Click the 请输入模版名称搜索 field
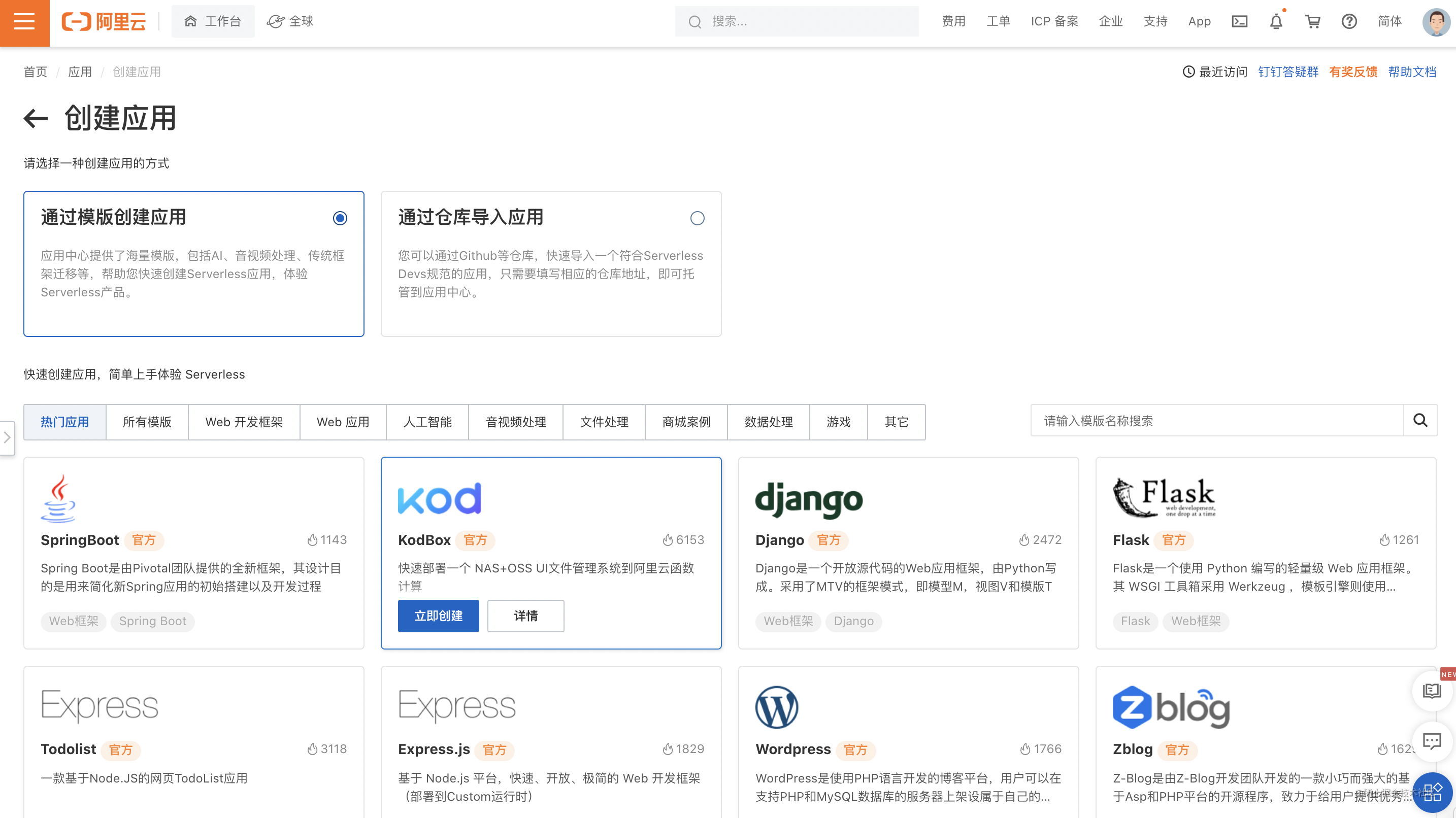Screen dimensions: 1456x818 click(1217, 420)
